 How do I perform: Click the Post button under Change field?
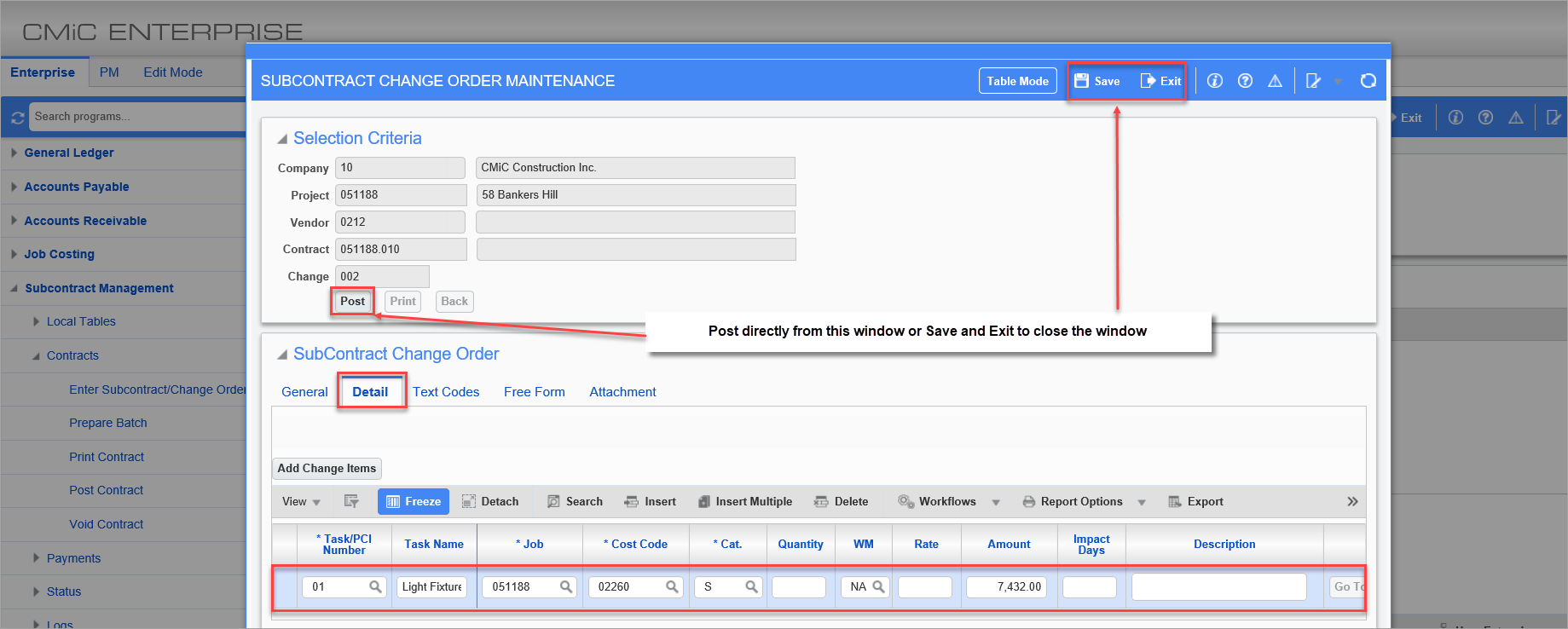pyautogui.click(x=352, y=301)
